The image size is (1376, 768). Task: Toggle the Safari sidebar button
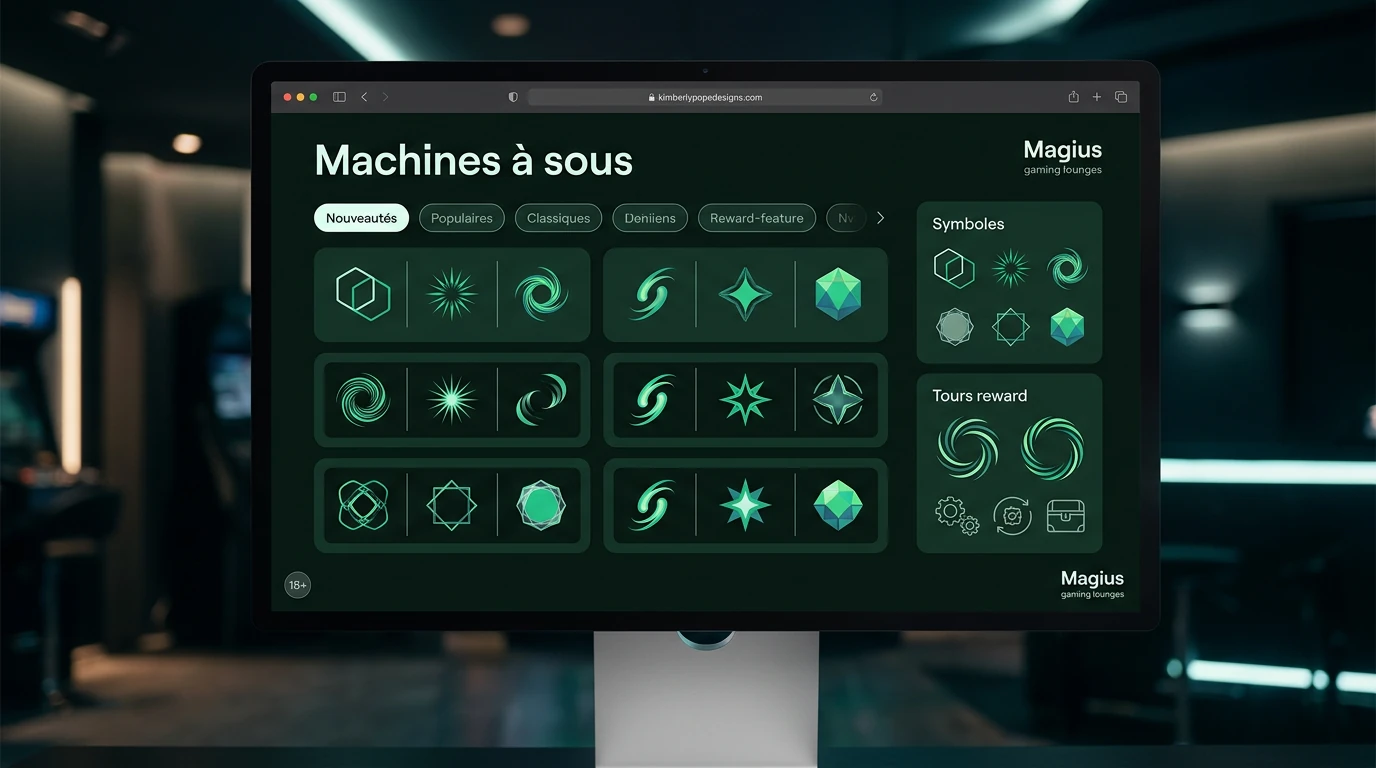point(339,97)
